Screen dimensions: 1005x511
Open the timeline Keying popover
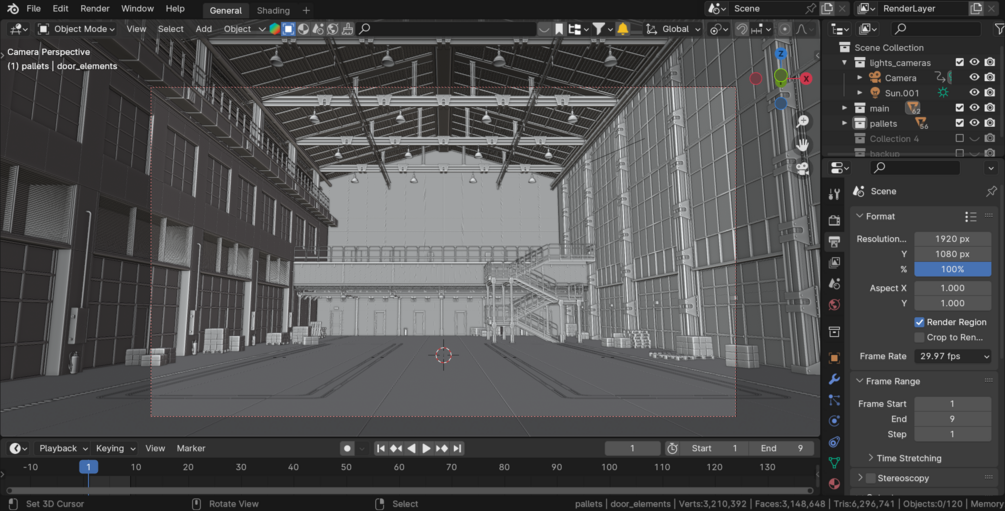115,448
